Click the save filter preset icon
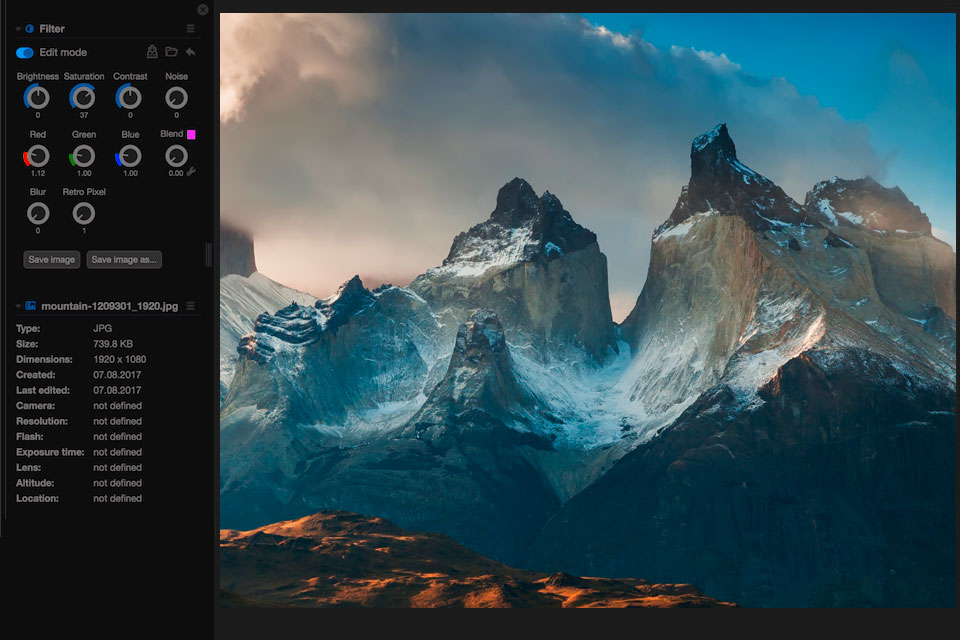 (152, 52)
